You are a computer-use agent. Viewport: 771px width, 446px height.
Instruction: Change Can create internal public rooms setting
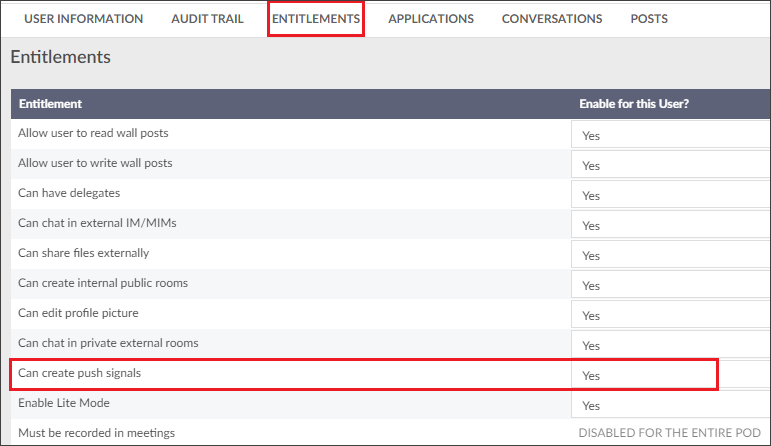click(x=671, y=284)
